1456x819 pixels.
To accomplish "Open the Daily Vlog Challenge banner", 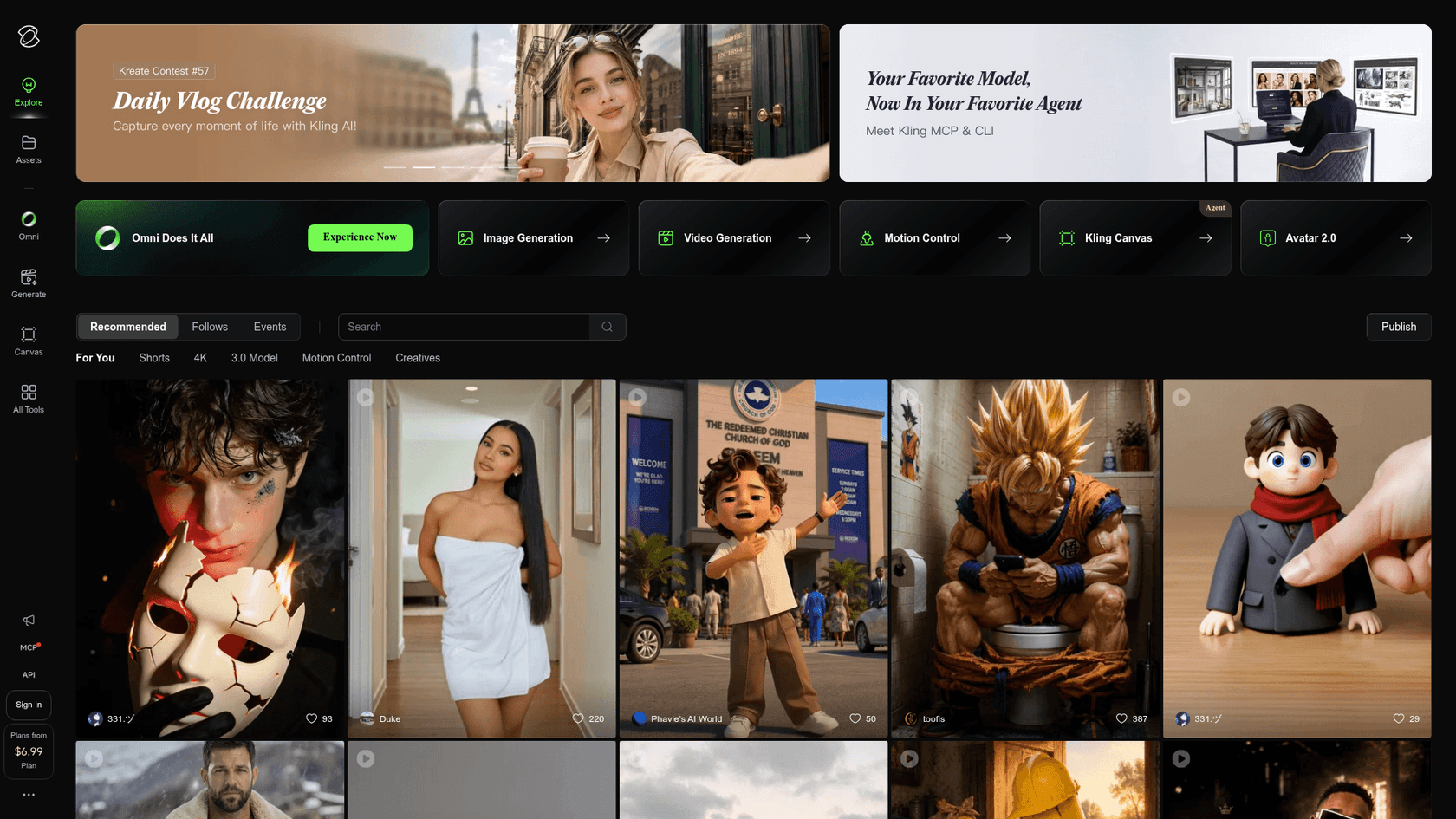I will (x=452, y=103).
